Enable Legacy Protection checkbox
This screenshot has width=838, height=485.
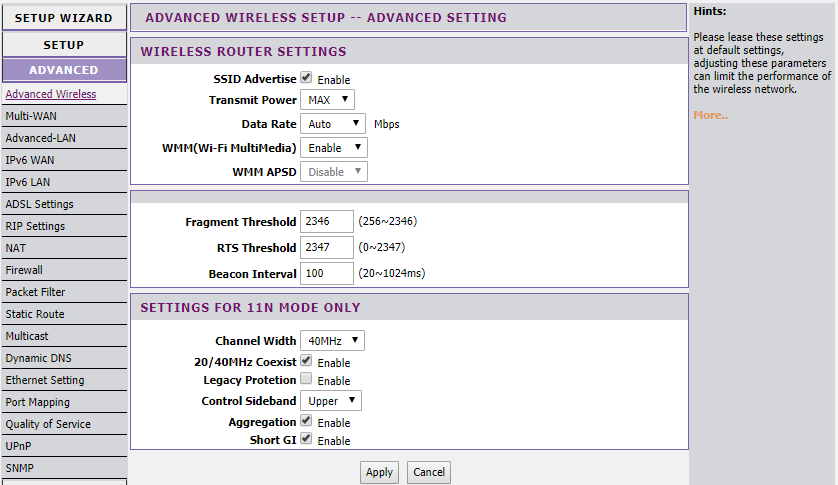306,379
